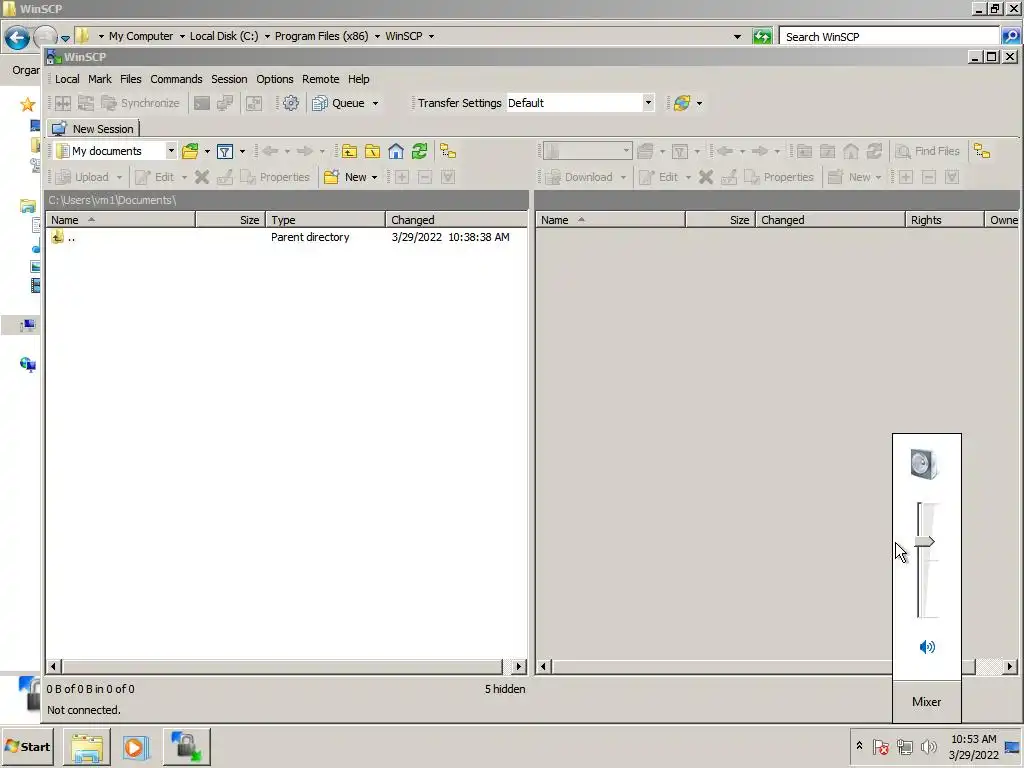Click the speaker device icon in volume popup
The image size is (1024, 768).
[x=924, y=464]
